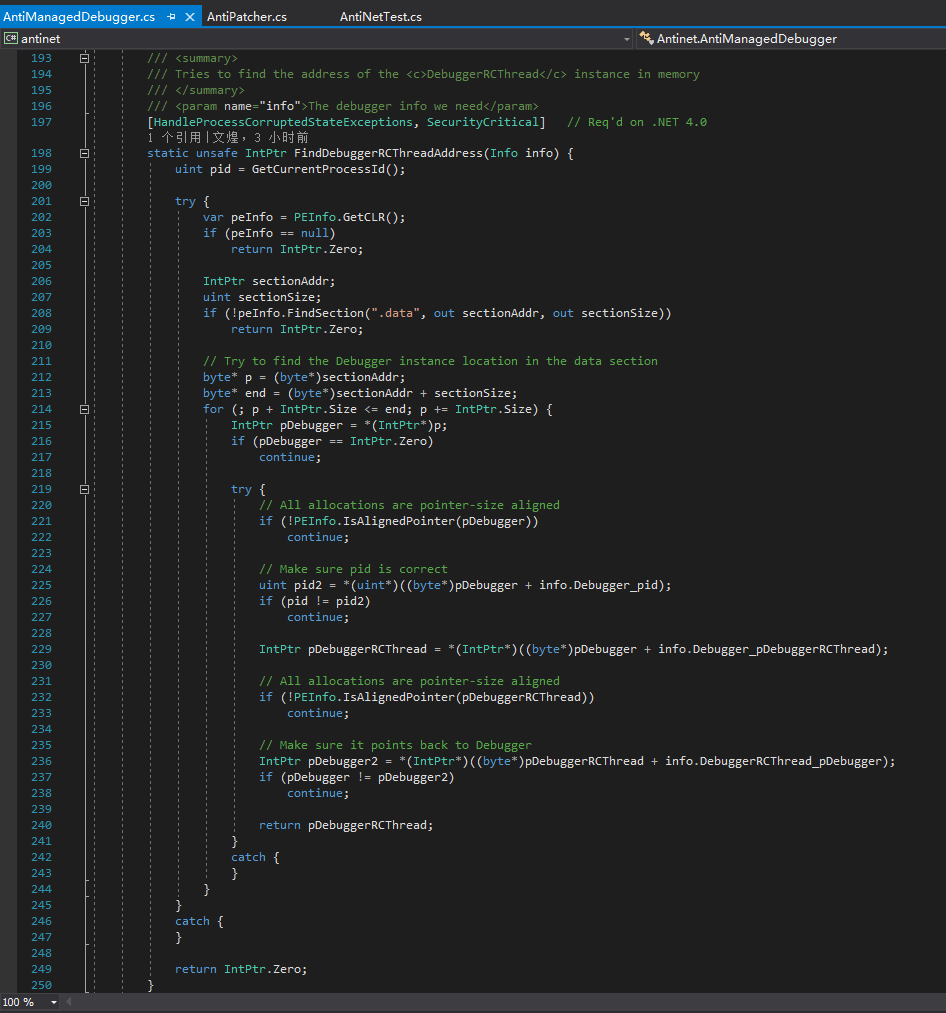The height and width of the screenshot is (1013, 946).
Task: Close the AntiManagedDebugger.cs tab
Action: click(190, 17)
